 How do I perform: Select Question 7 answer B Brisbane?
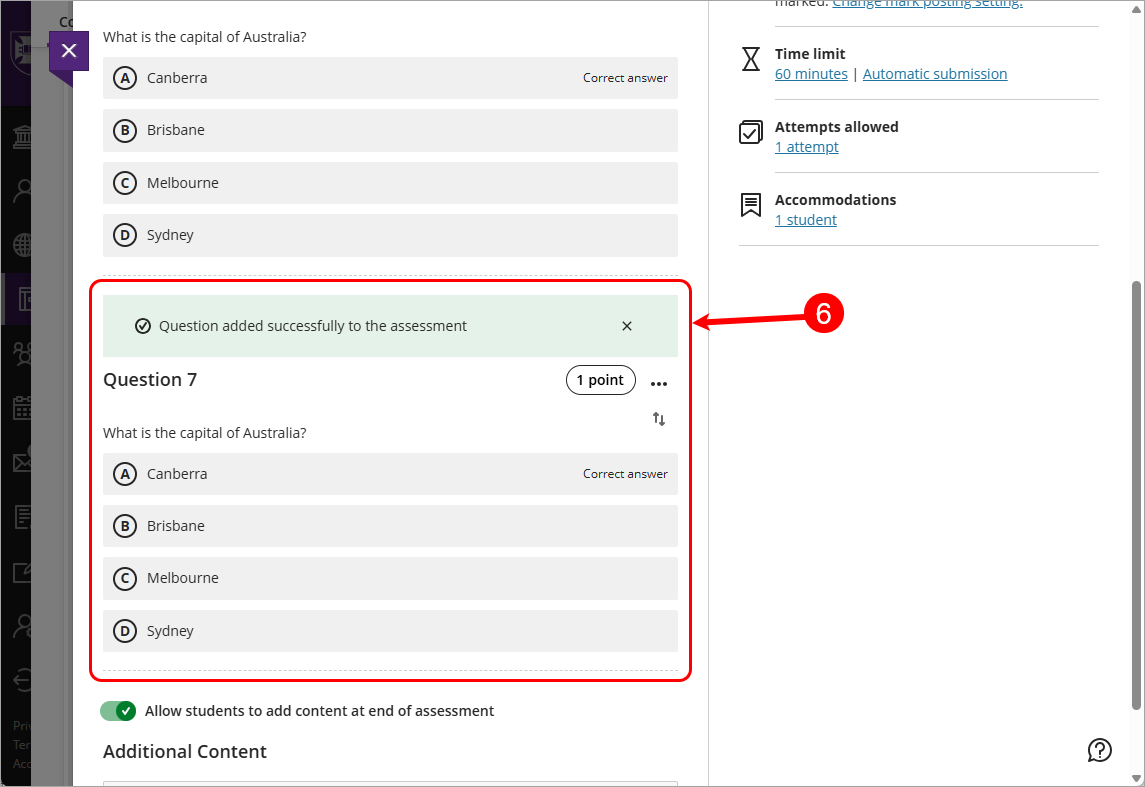(390, 526)
